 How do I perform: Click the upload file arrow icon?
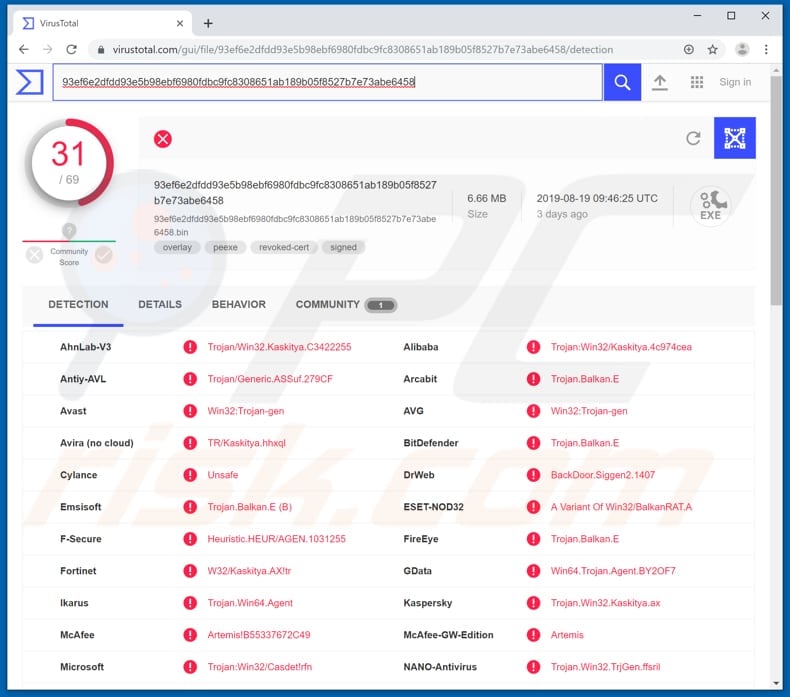click(x=660, y=82)
